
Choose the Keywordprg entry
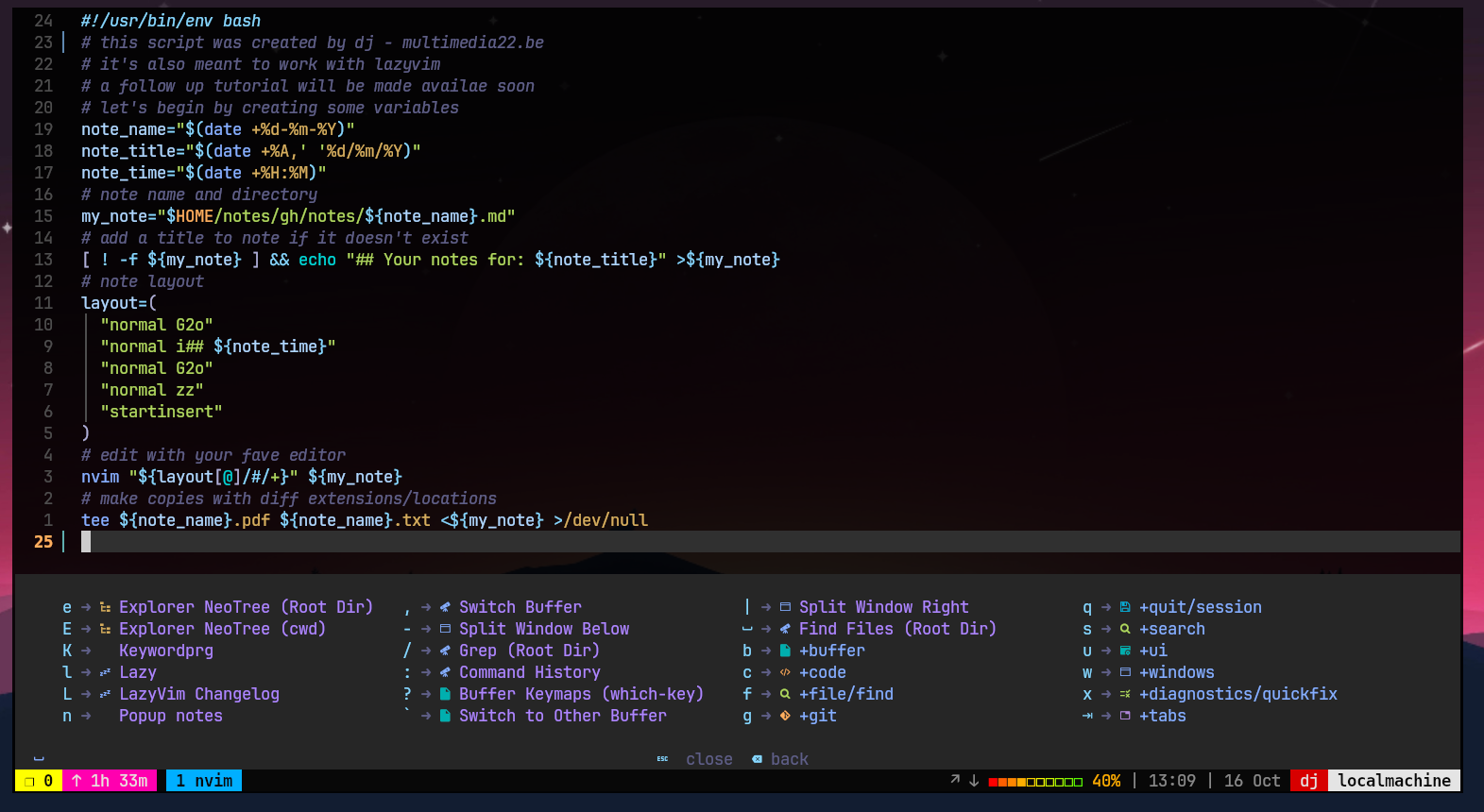(166, 651)
